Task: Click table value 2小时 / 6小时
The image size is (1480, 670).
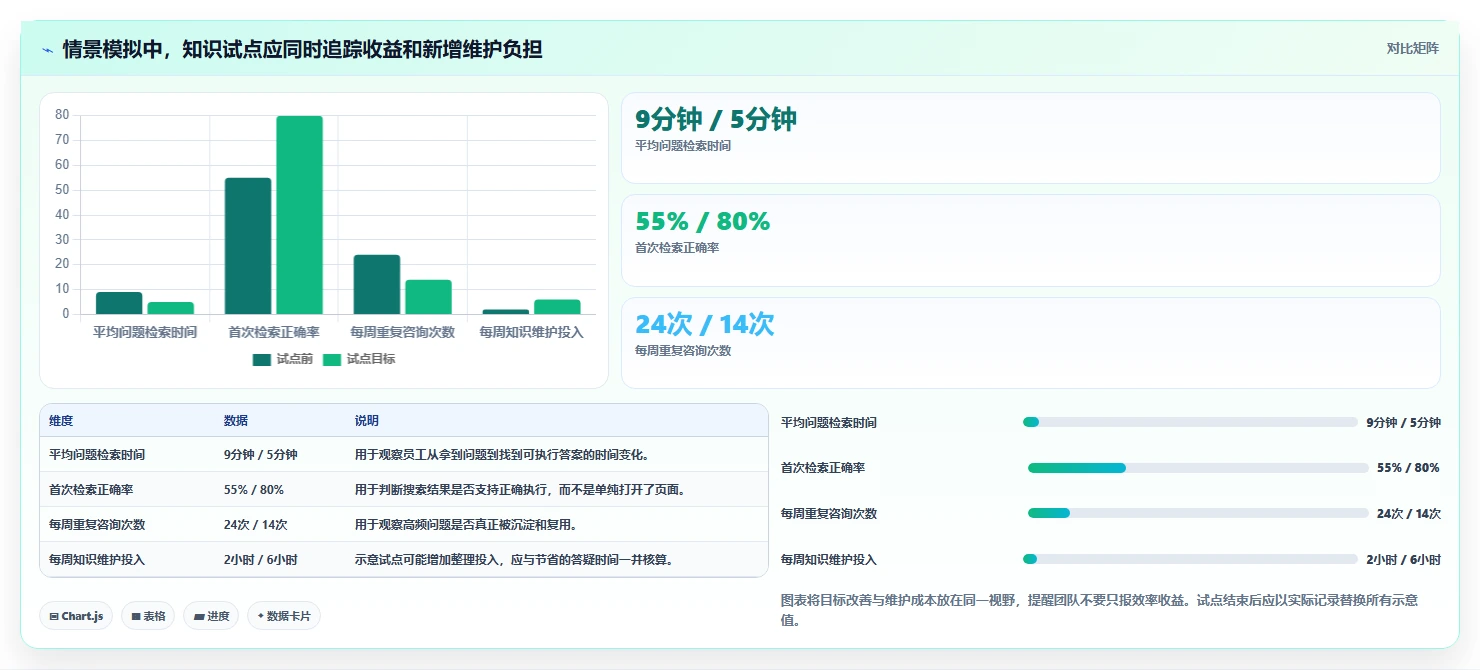Action: 261,560
